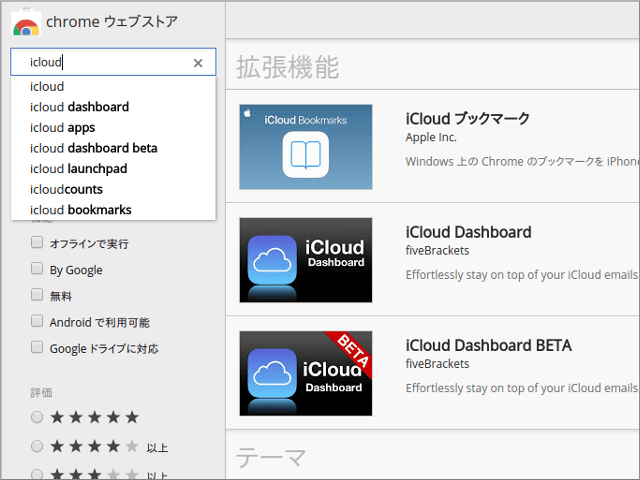Click the テーマ section heading

click(x=271, y=457)
